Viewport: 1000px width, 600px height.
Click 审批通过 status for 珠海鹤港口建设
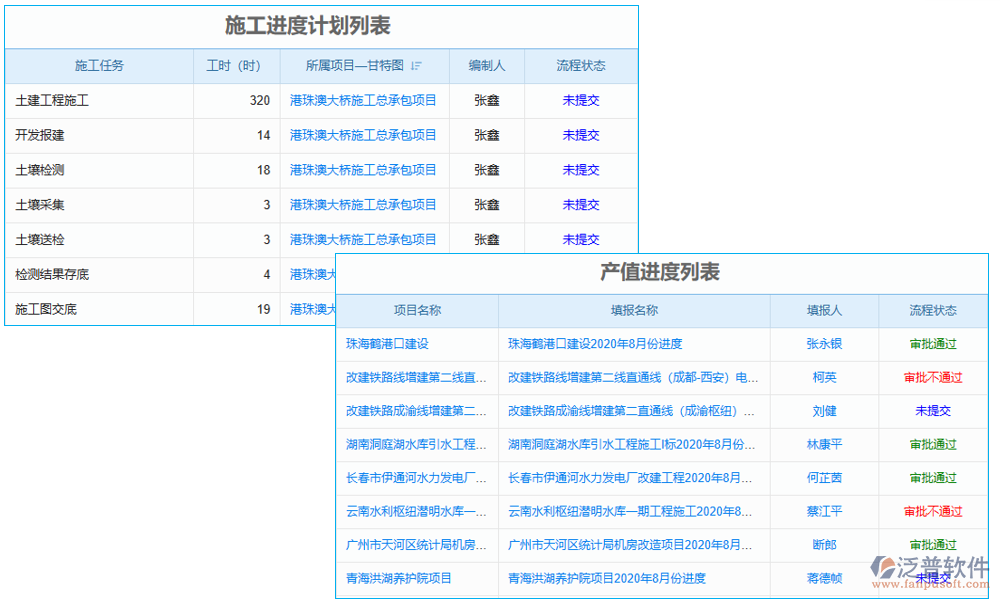pos(933,344)
